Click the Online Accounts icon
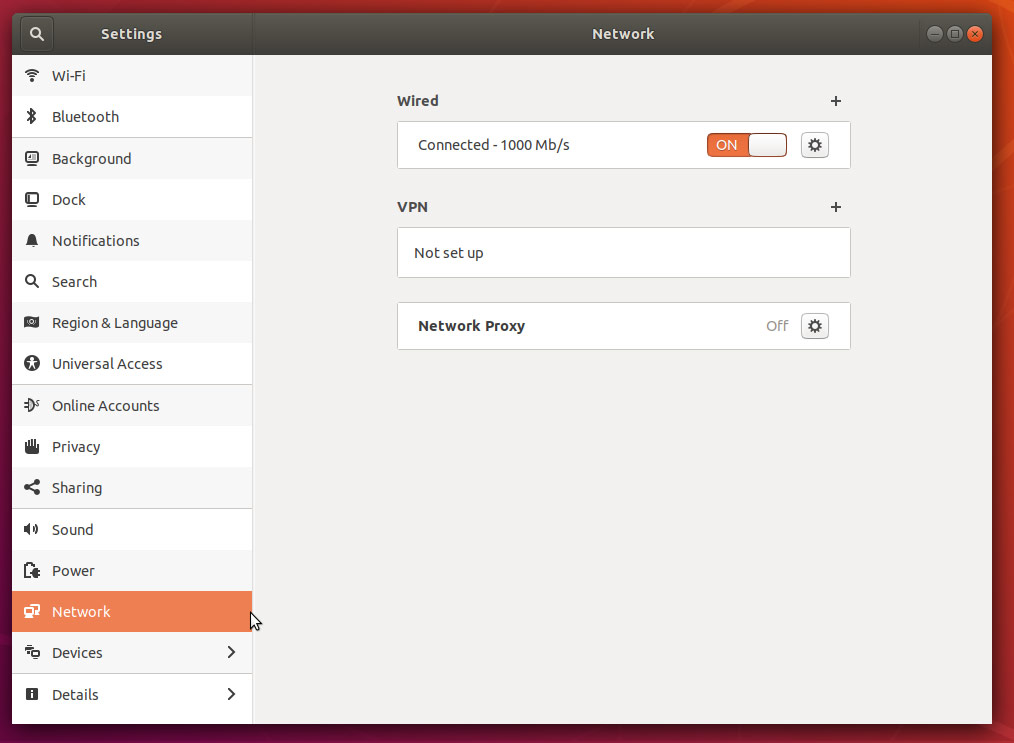The height and width of the screenshot is (743, 1014). click(x=32, y=405)
